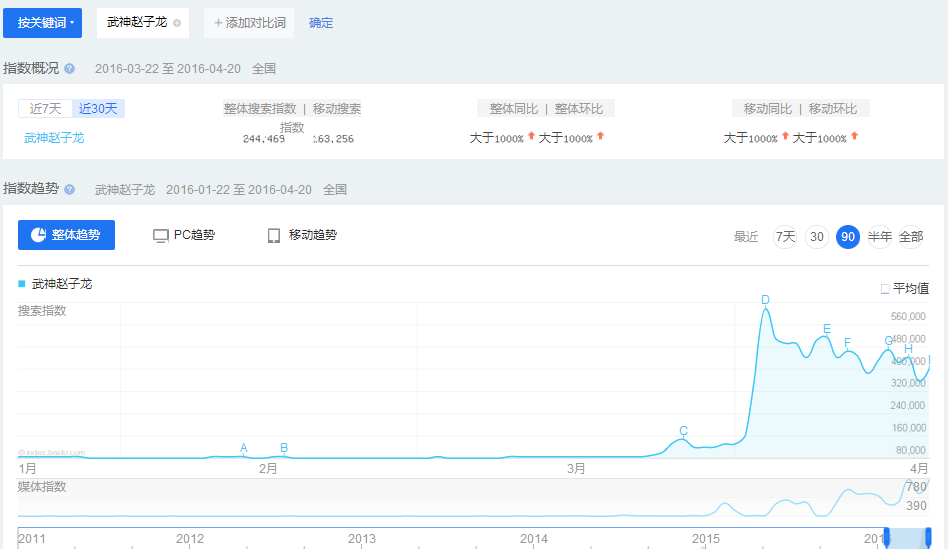The width and height of the screenshot is (948, 549).
Task: Select the 近7天 time range
Action: tap(45, 109)
